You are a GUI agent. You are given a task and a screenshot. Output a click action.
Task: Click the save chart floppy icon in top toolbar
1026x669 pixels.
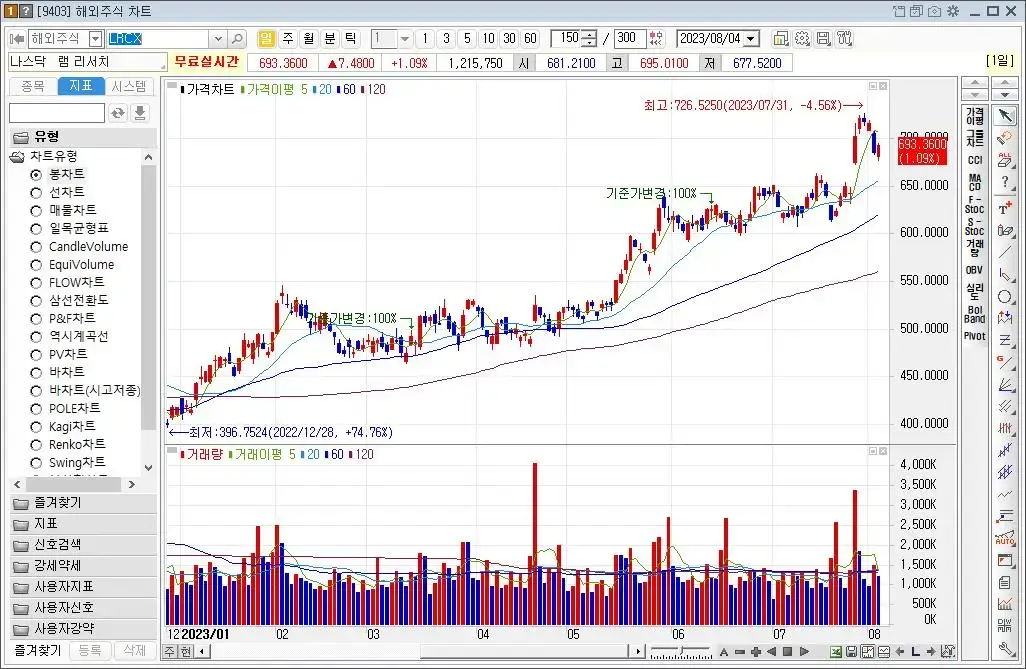(823, 39)
